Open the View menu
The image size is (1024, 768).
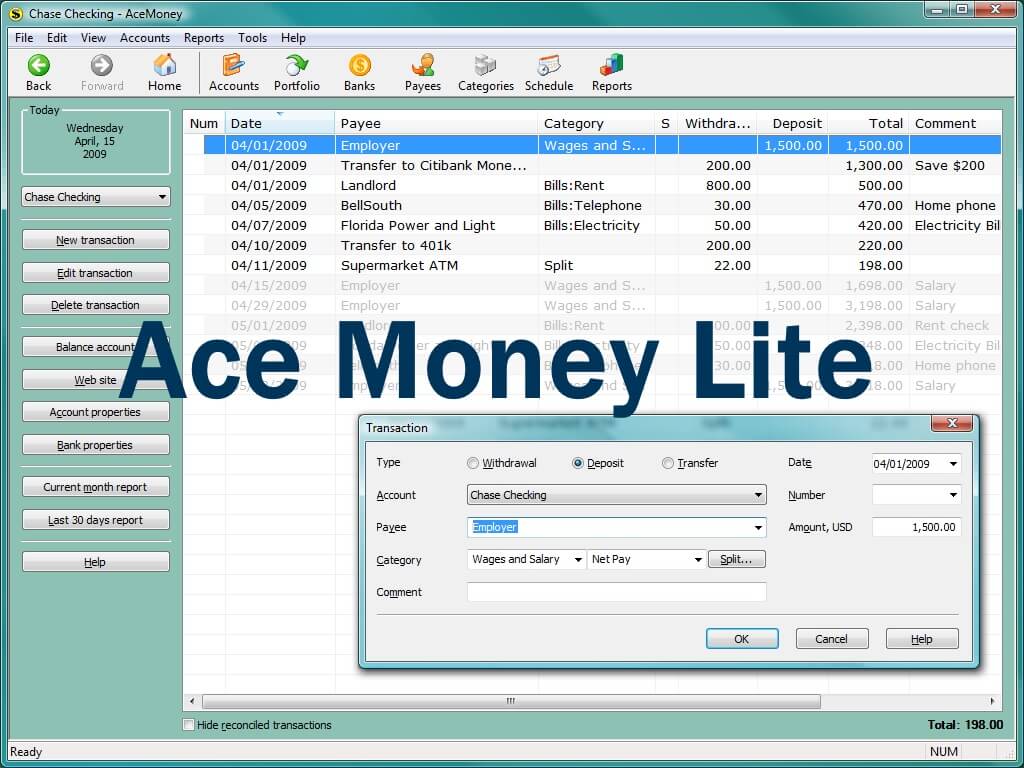[93, 38]
